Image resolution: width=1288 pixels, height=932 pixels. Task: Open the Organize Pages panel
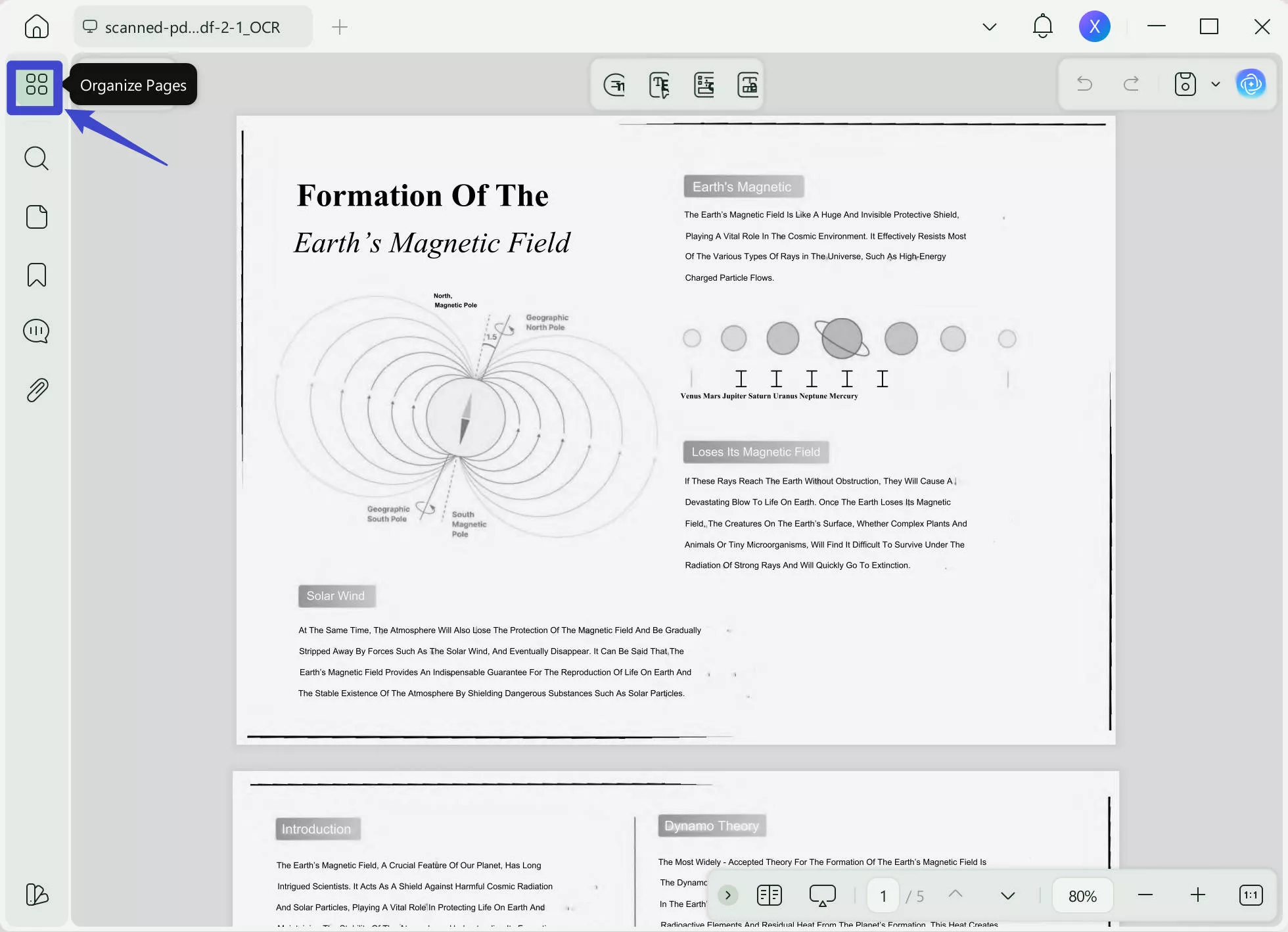coord(35,85)
